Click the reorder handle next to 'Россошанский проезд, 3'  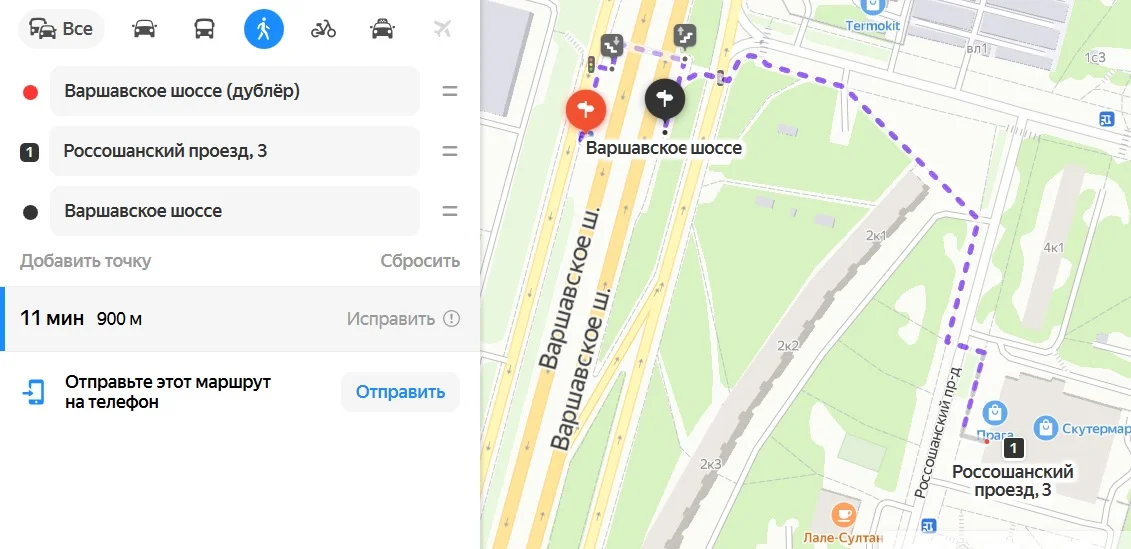click(x=450, y=151)
